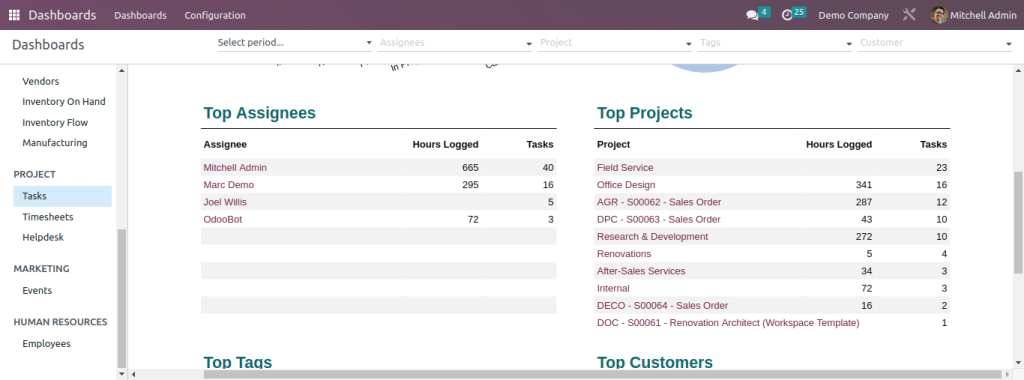Open the Customer filter dropdown
The height and width of the screenshot is (380, 1024).
click(935, 43)
